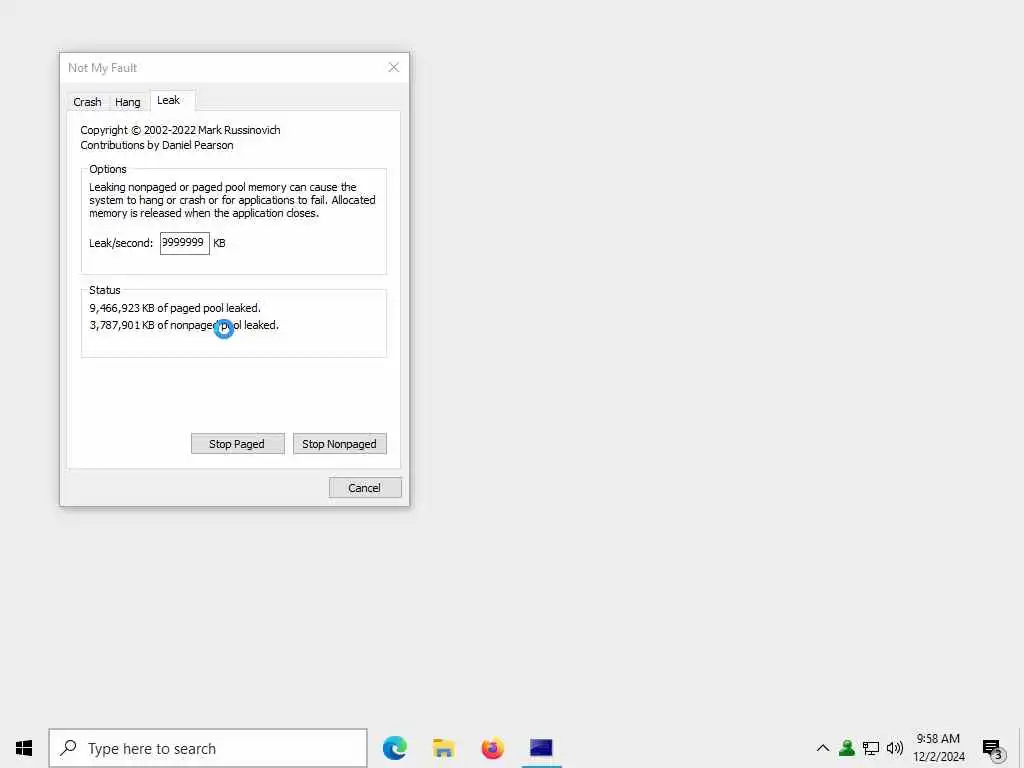Open Firefox from taskbar
Viewport: 1024px width, 768px height.
(x=492, y=748)
